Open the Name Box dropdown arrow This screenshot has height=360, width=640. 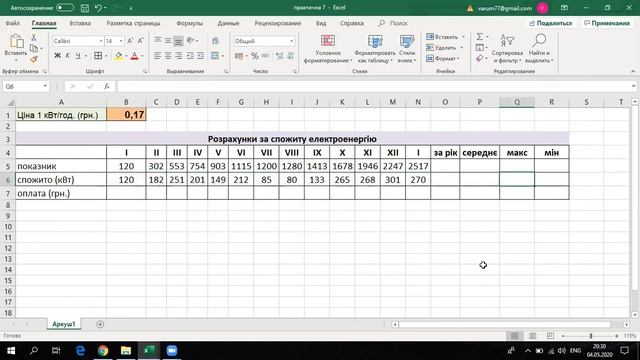point(45,86)
